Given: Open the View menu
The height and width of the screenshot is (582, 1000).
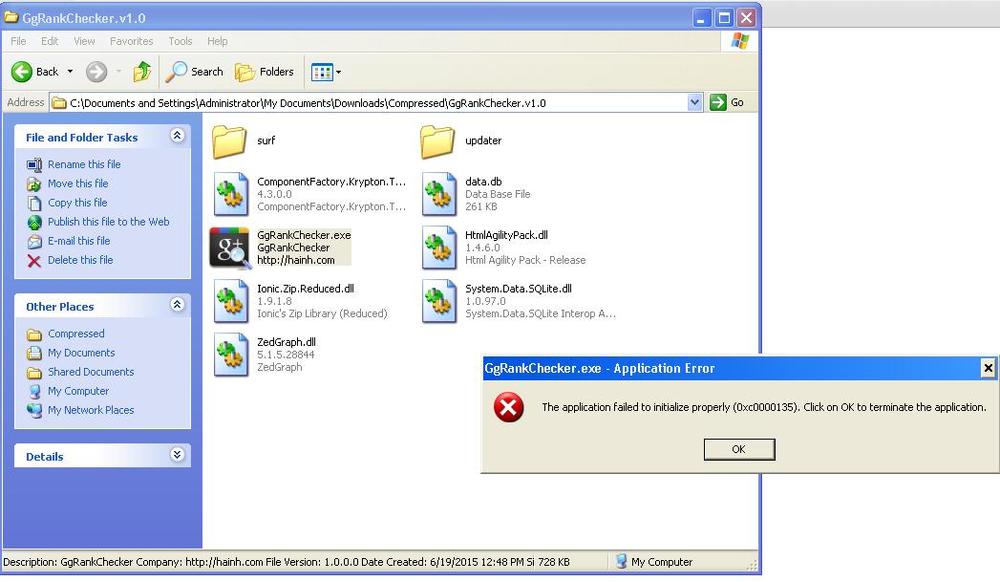Looking at the screenshot, I should 84,41.
